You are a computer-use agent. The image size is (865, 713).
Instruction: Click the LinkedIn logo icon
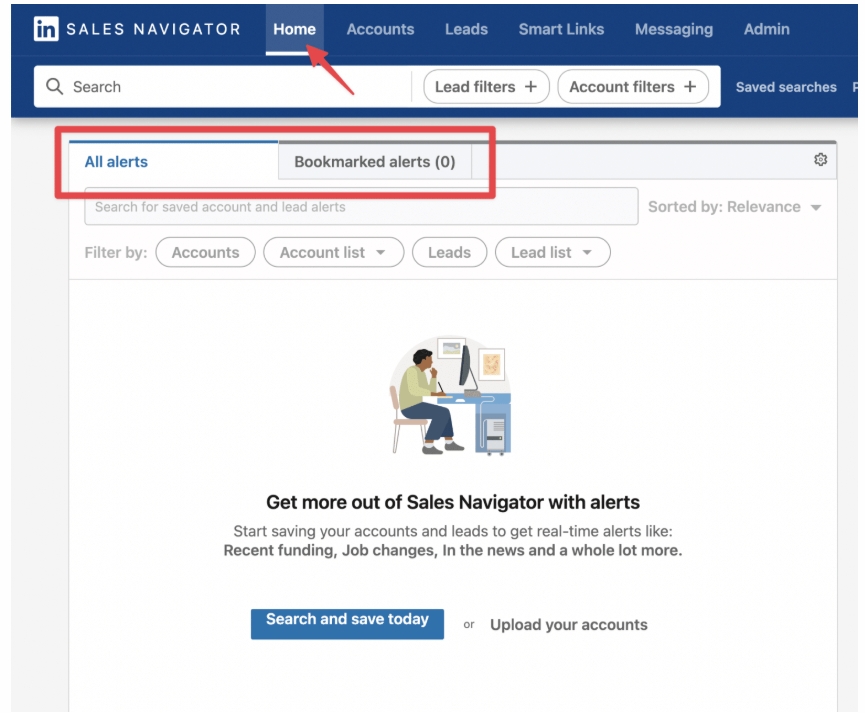(x=46, y=29)
